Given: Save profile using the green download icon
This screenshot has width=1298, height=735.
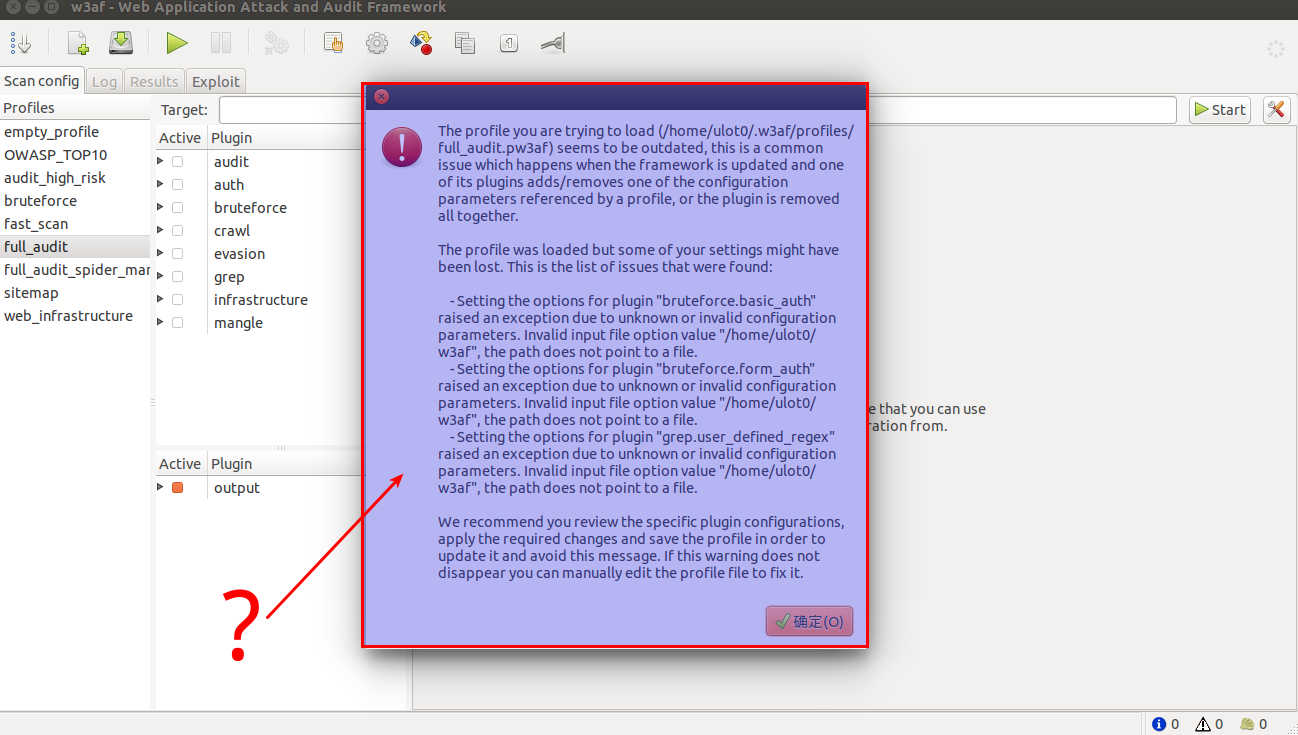Looking at the screenshot, I should tap(121, 43).
